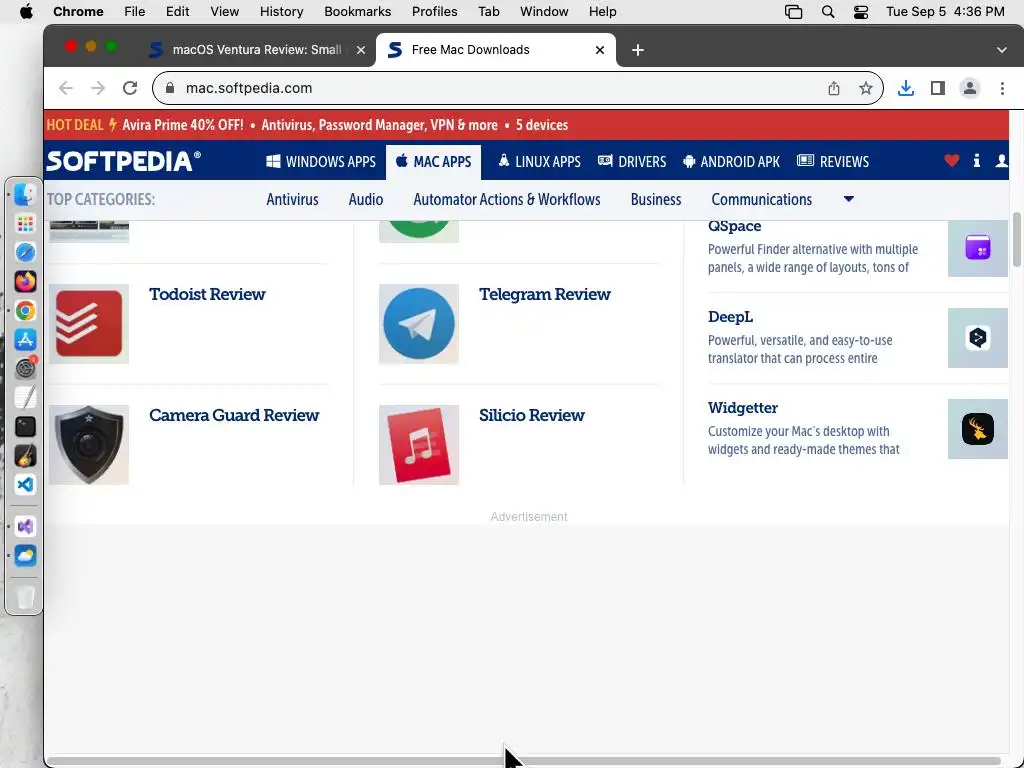Expand the tab search chevron in Chrome
This screenshot has height=768, width=1024.
[x=1001, y=50]
